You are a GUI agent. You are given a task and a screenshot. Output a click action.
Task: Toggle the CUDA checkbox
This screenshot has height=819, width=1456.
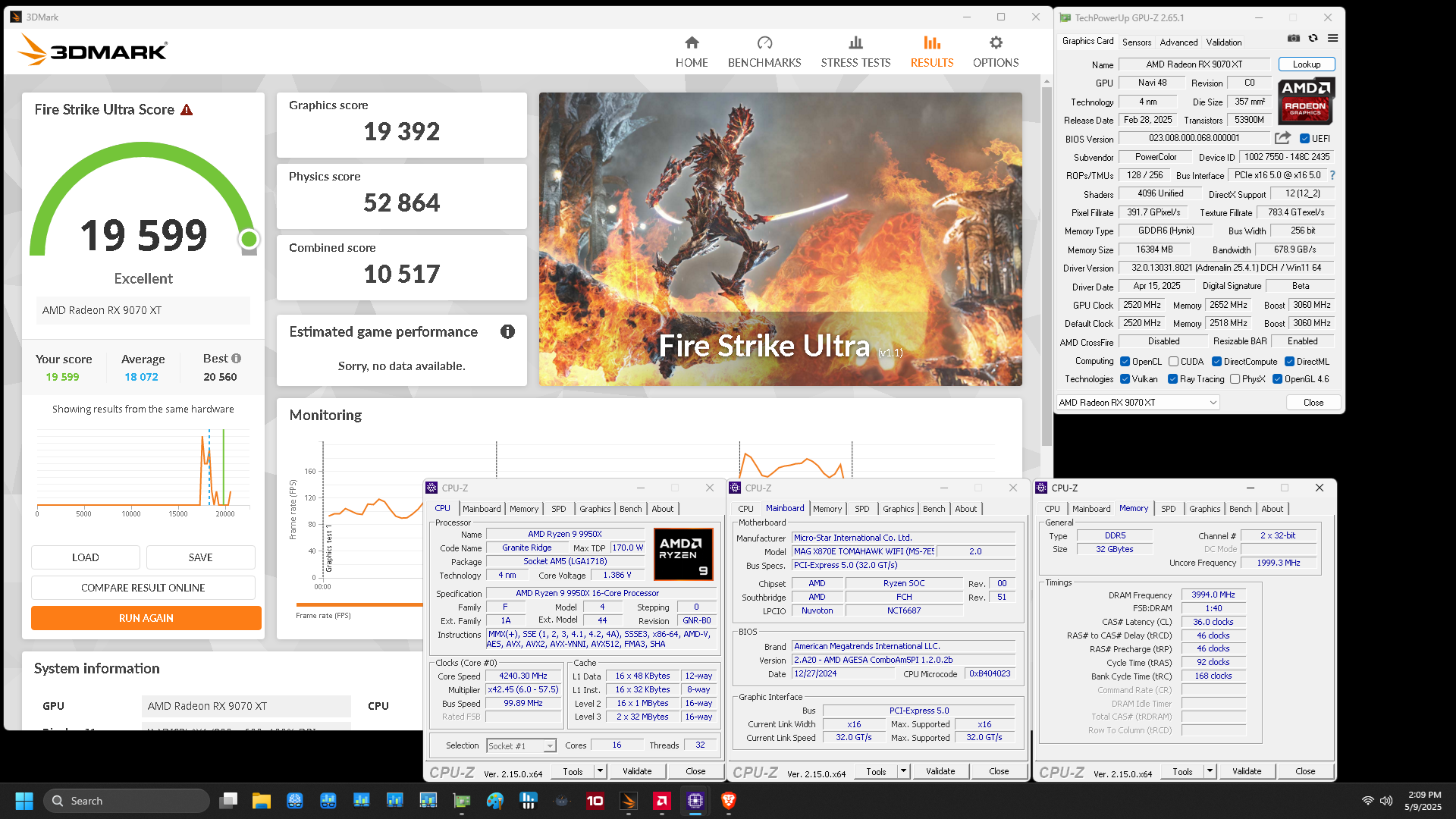click(1173, 362)
